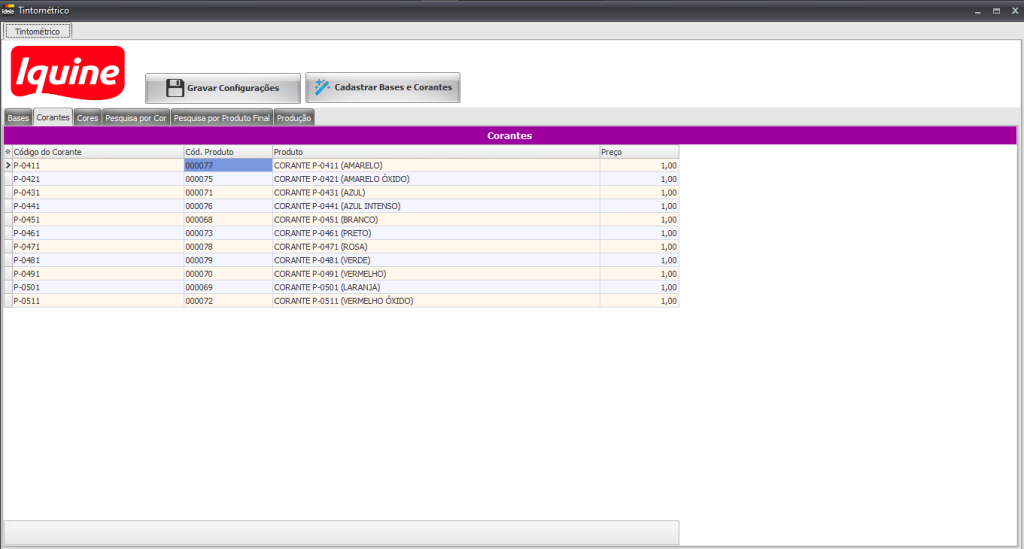
Task: Select the Cód. Produto cell 000077
Action: (x=227, y=165)
